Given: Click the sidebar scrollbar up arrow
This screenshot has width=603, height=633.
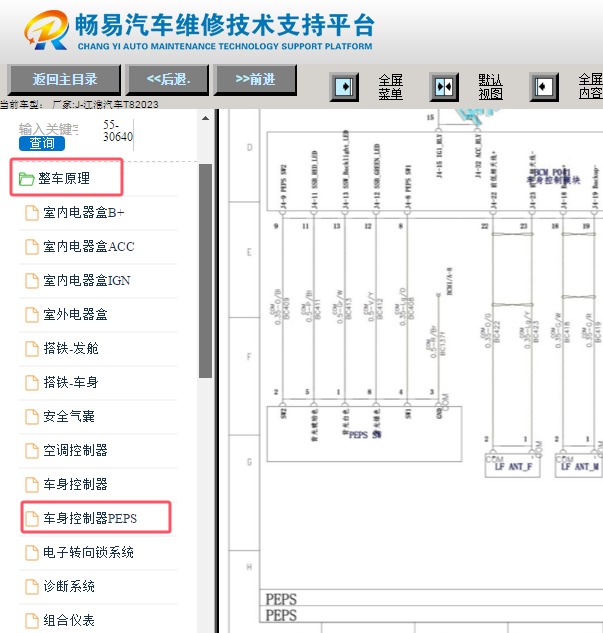Looking at the screenshot, I should (x=205, y=118).
